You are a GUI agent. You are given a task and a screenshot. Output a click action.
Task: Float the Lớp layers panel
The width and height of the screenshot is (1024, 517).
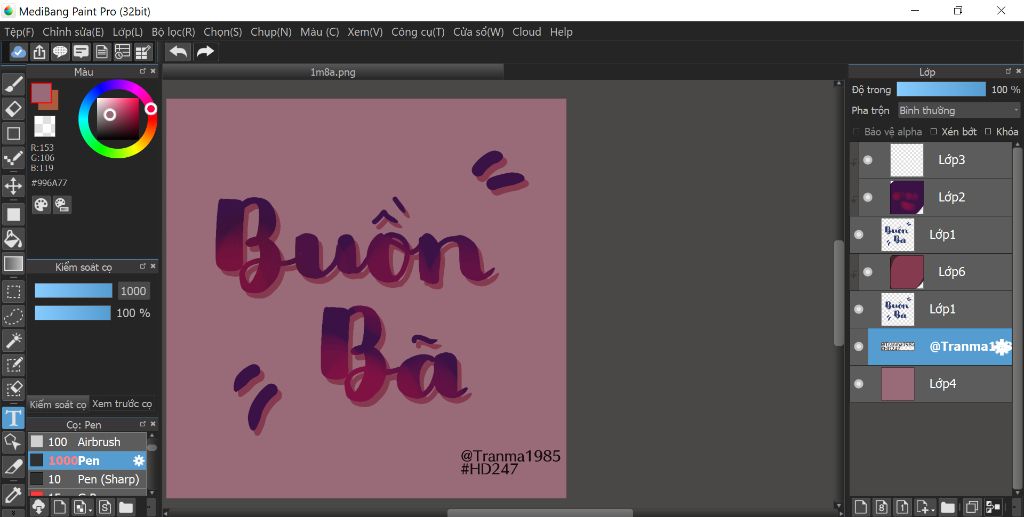[x=1009, y=71]
